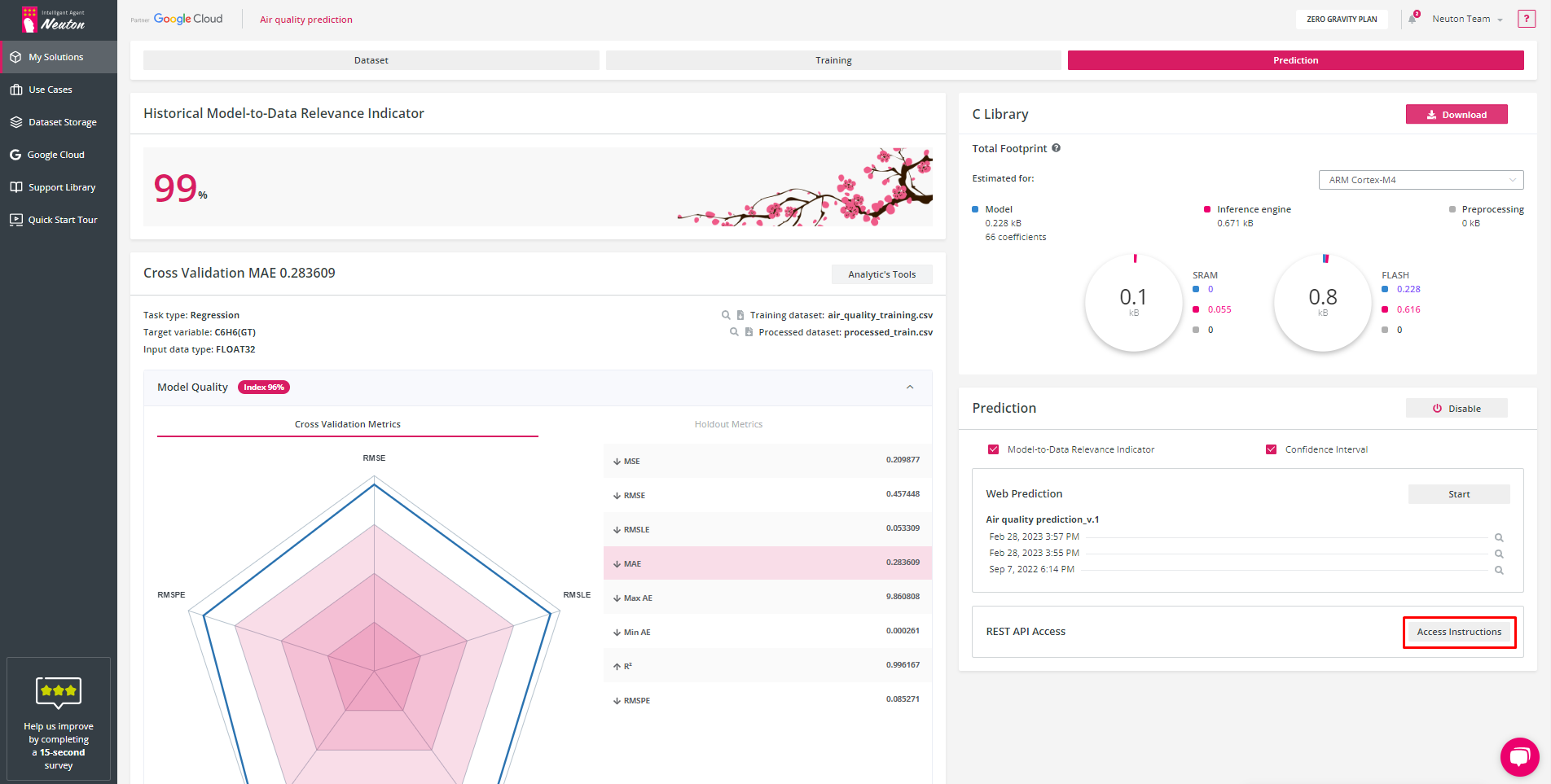Click the Air quality prediction_v.1 label
Viewport: 1551px width, 784px height.
pos(1042,519)
